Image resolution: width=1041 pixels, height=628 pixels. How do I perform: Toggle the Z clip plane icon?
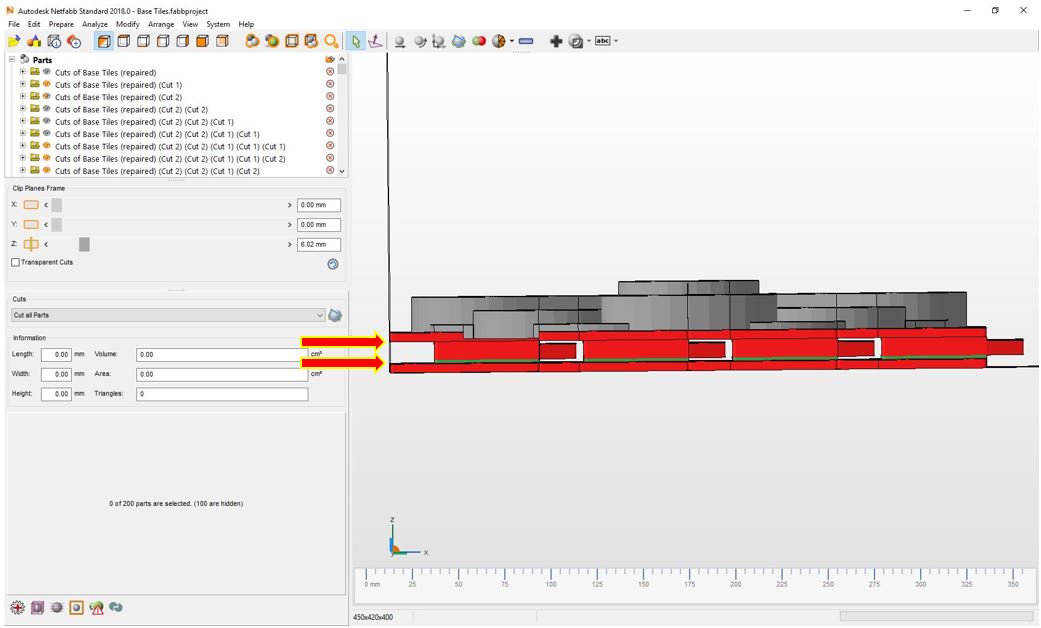pos(31,244)
